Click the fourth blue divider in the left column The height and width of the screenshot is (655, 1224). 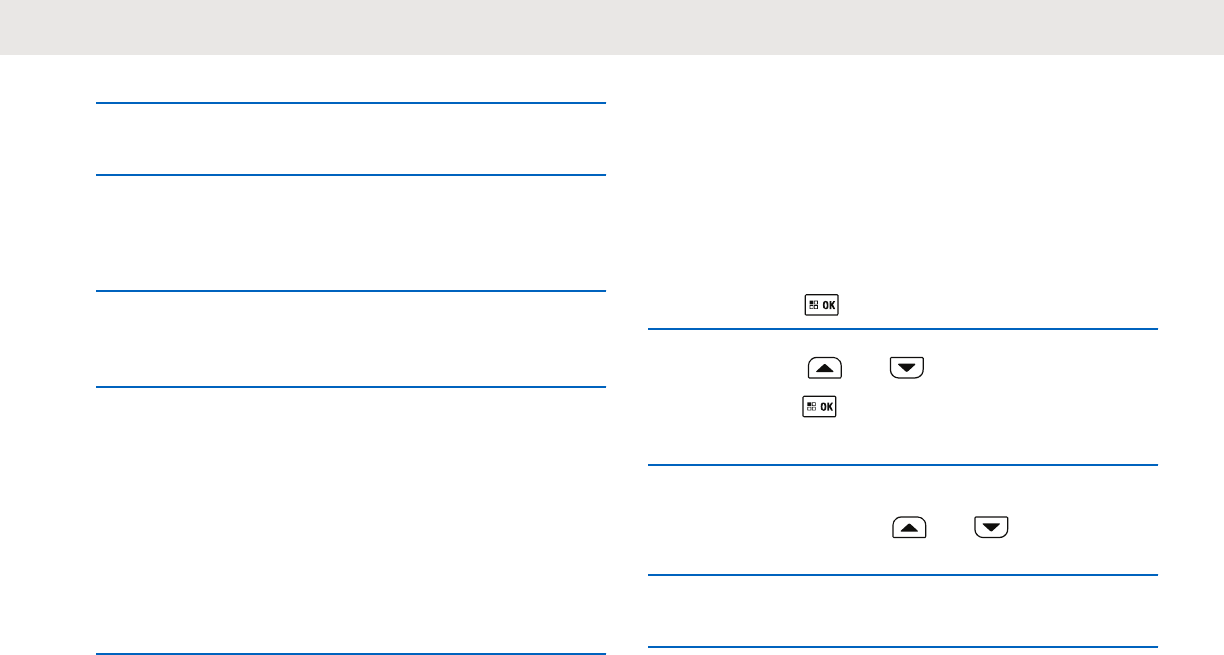(x=351, y=386)
